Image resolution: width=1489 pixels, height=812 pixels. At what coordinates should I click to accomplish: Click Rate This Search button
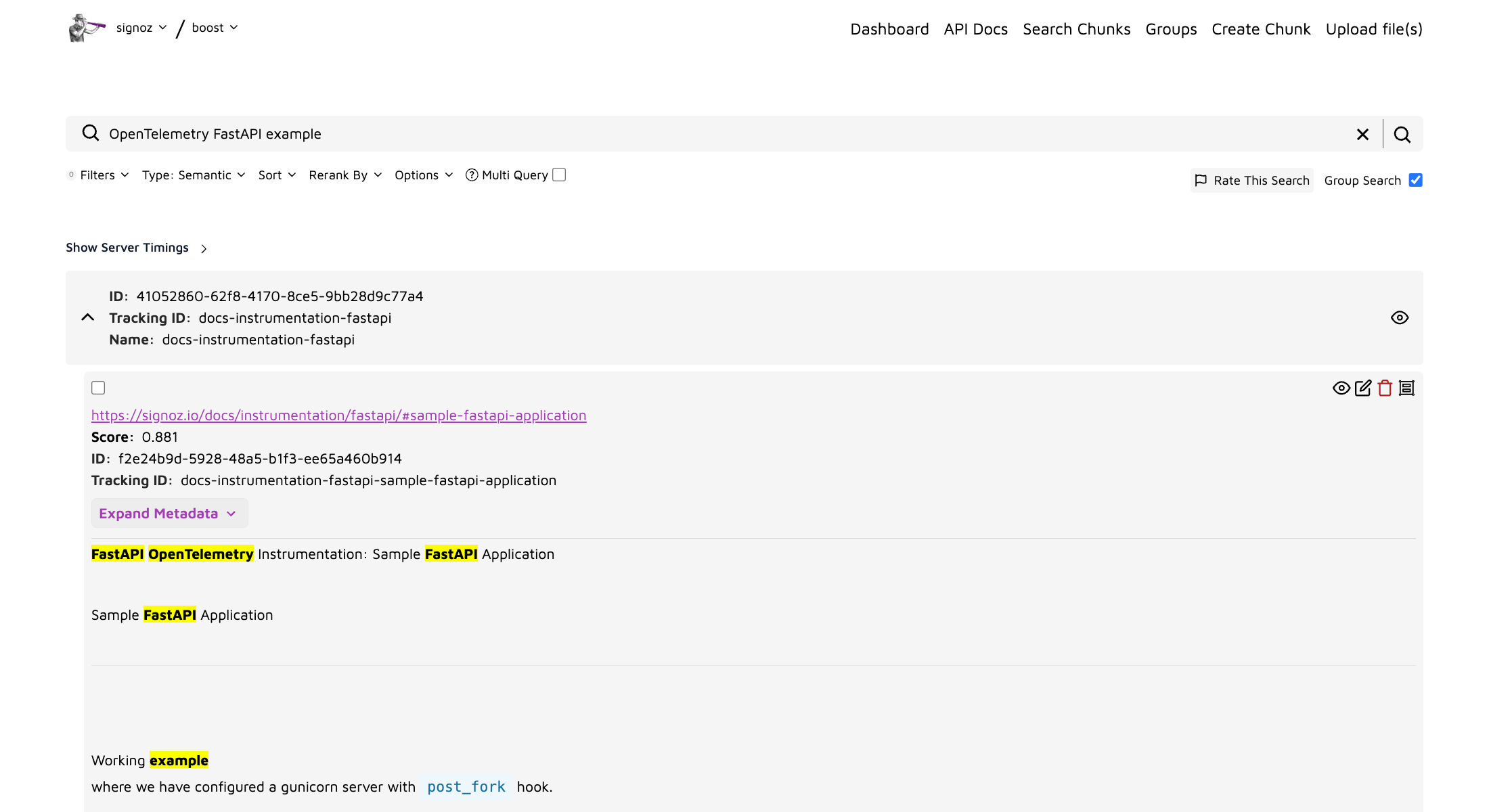click(1251, 180)
